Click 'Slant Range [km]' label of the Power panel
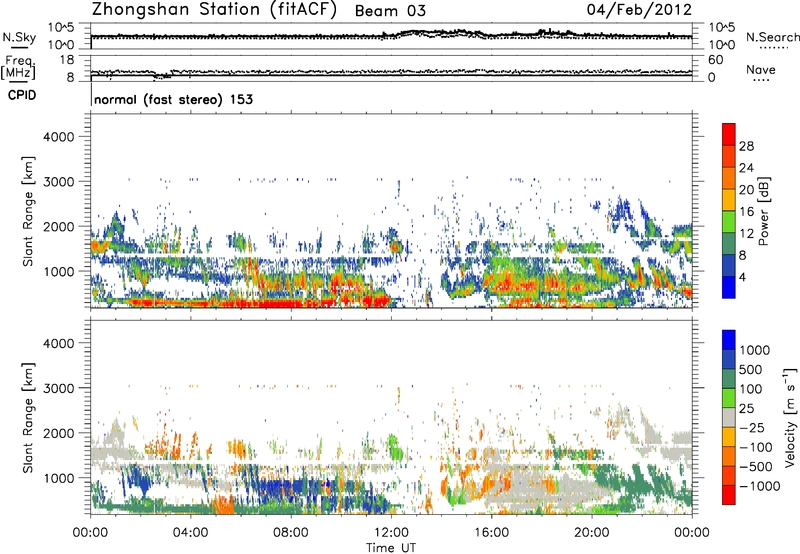 [x=29, y=211]
